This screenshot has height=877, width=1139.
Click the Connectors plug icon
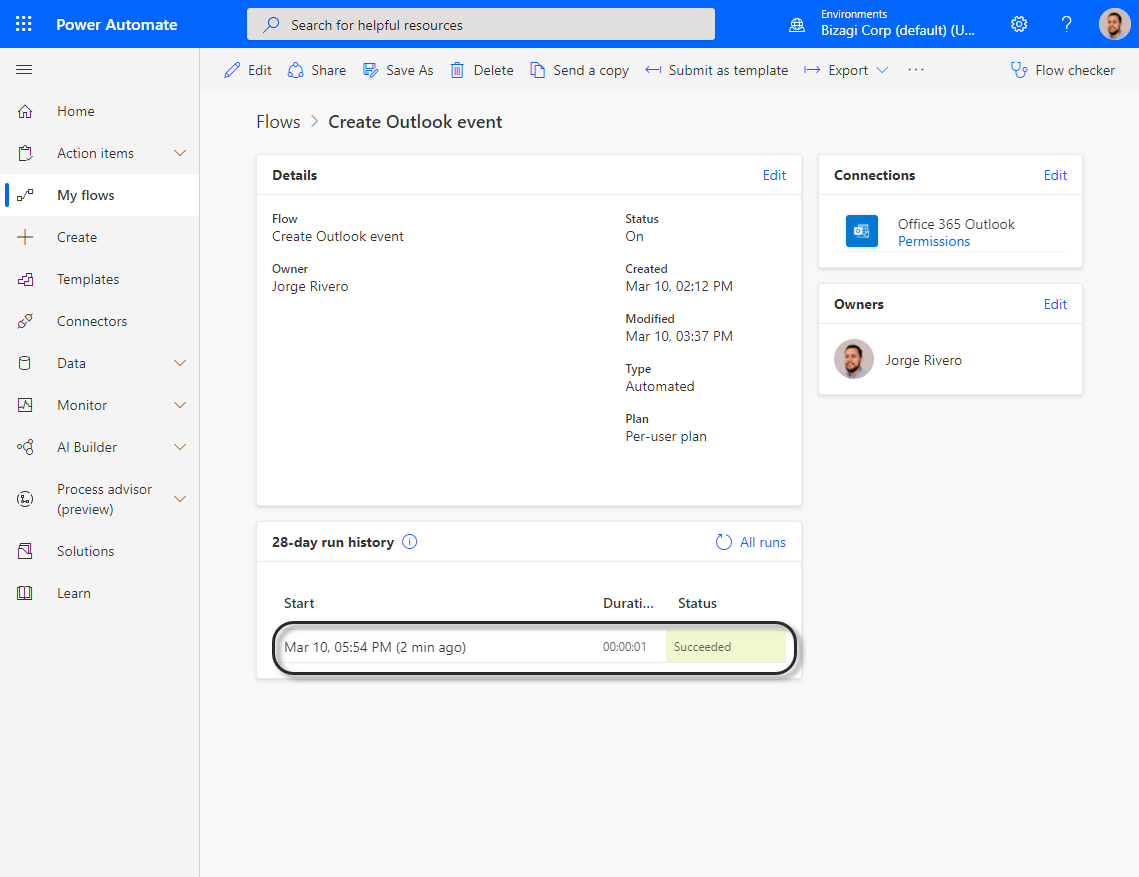(x=25, y=321)
